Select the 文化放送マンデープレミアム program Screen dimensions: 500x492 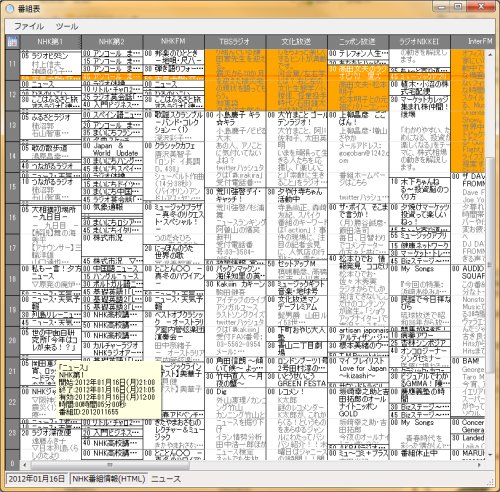[x=297, y=311]
